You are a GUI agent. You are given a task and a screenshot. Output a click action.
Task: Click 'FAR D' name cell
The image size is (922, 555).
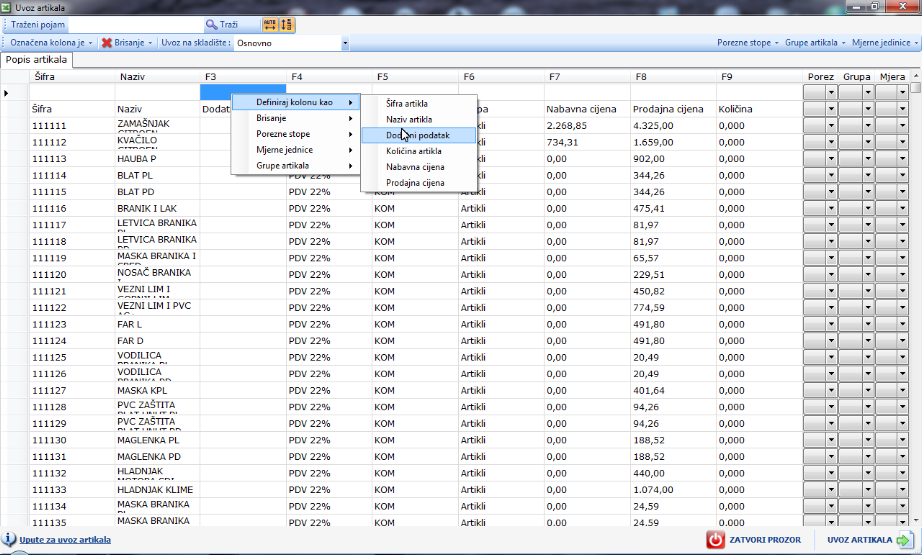pos(158,341)
